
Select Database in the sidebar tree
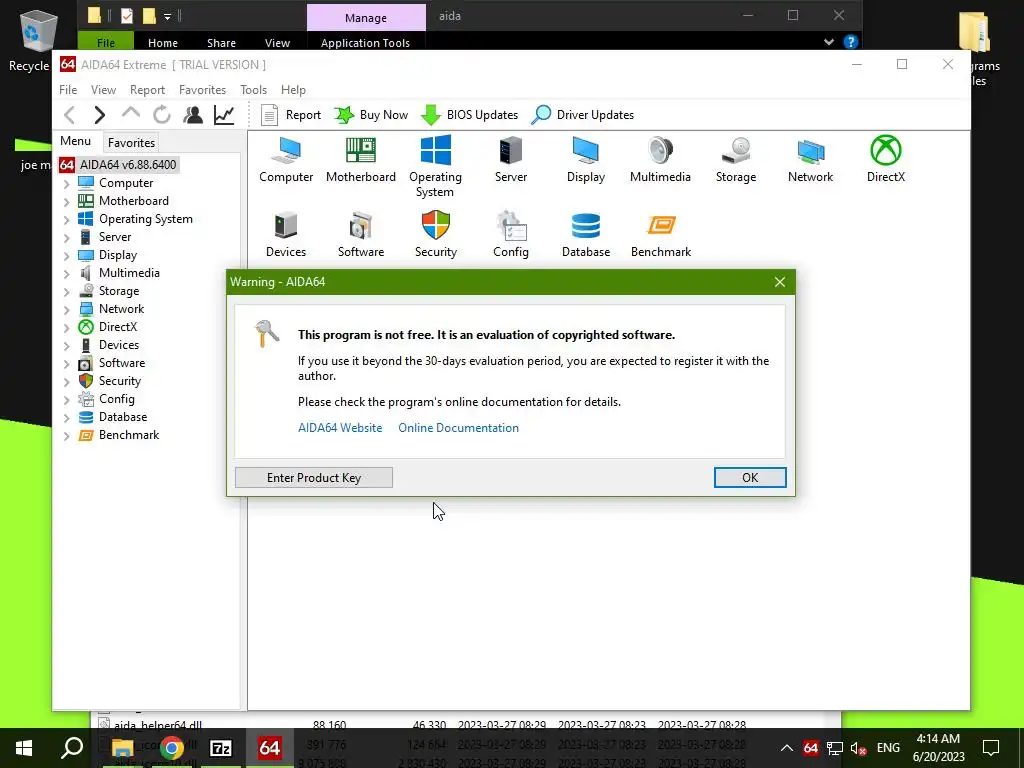[112, 417]
